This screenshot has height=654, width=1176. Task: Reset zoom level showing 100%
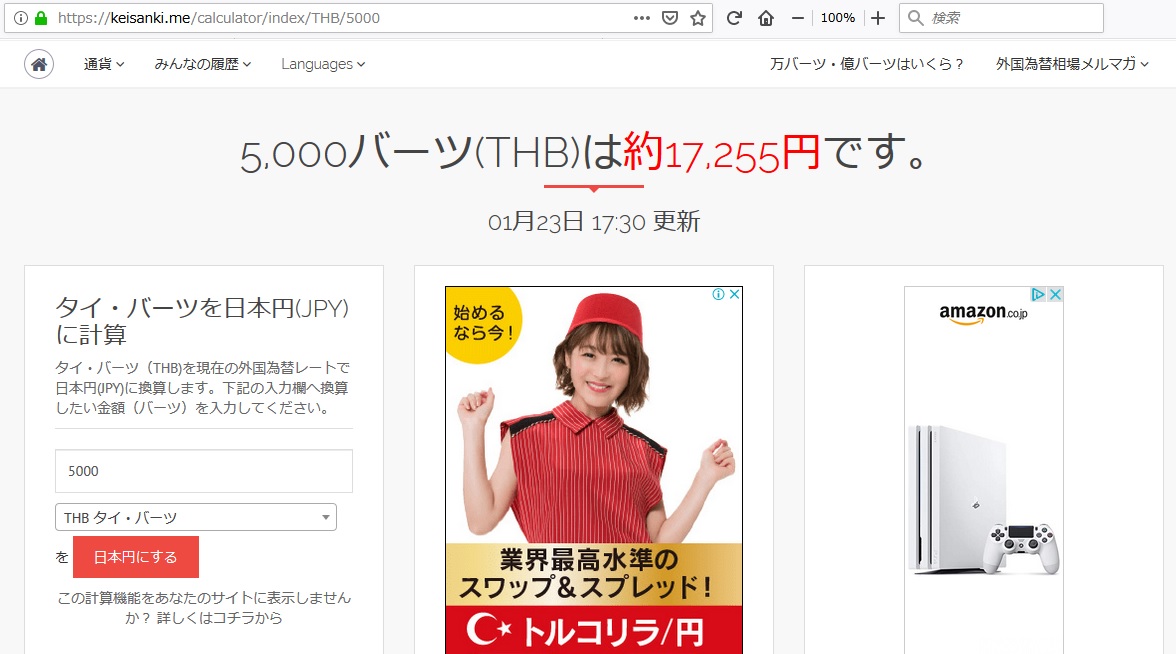(x=838, y=18)
